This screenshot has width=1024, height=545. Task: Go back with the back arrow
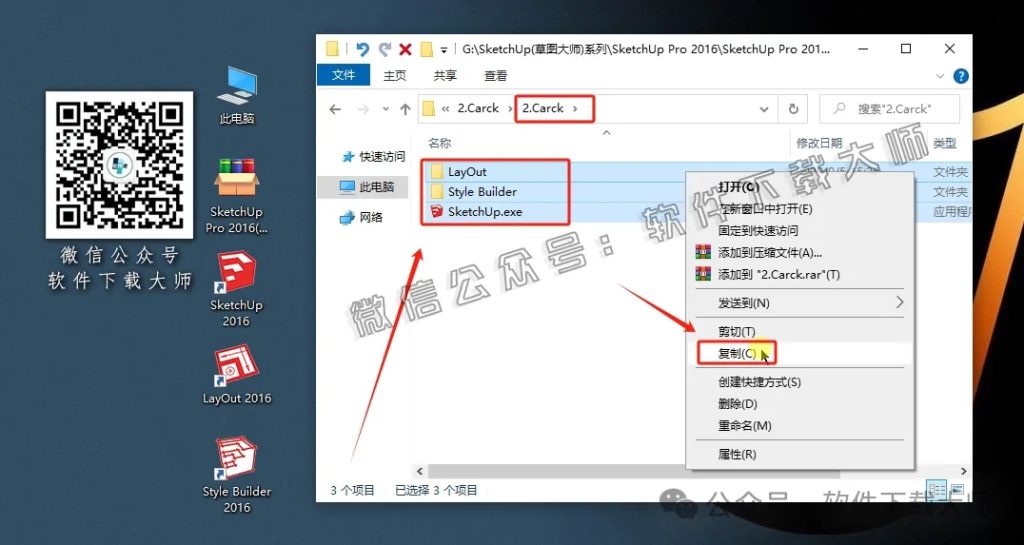[335, 109]
